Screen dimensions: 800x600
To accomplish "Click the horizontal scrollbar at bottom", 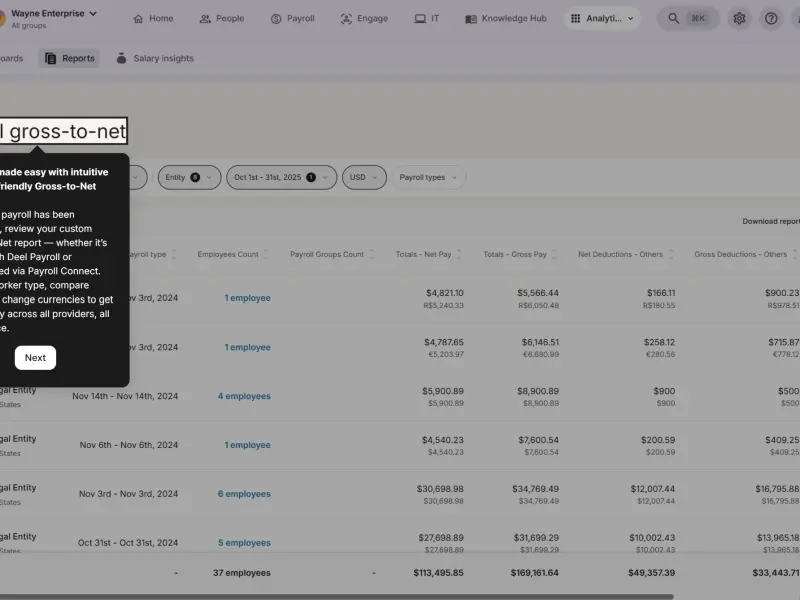I will point(337,596).
